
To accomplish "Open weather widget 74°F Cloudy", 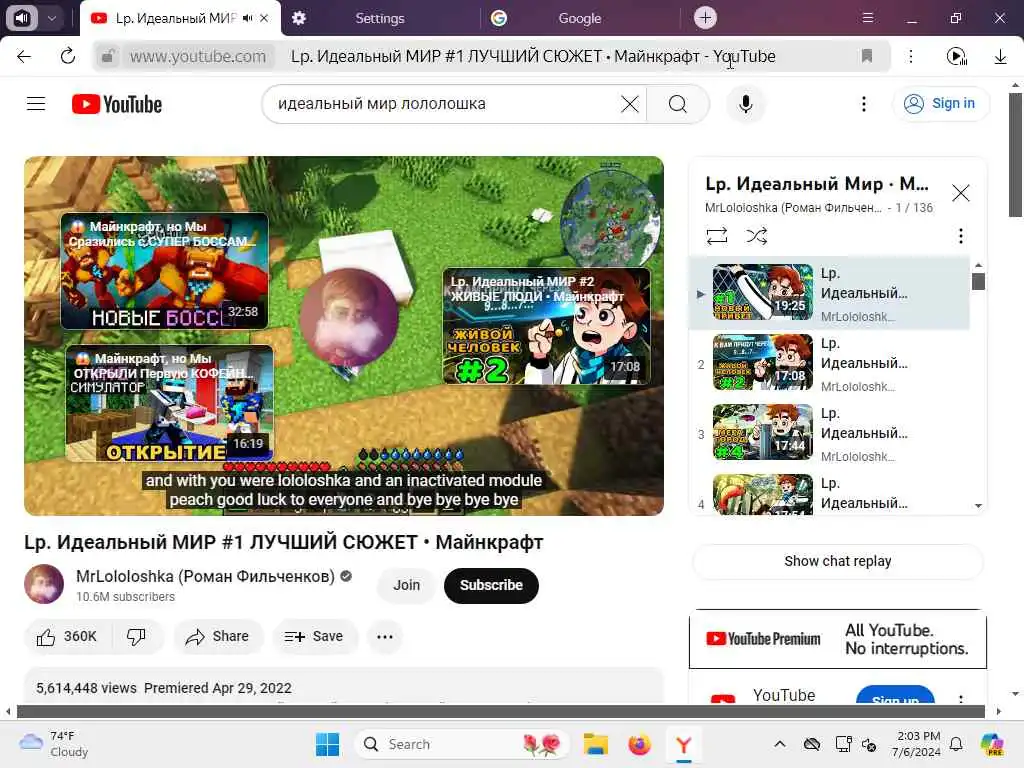I will 54,744.
